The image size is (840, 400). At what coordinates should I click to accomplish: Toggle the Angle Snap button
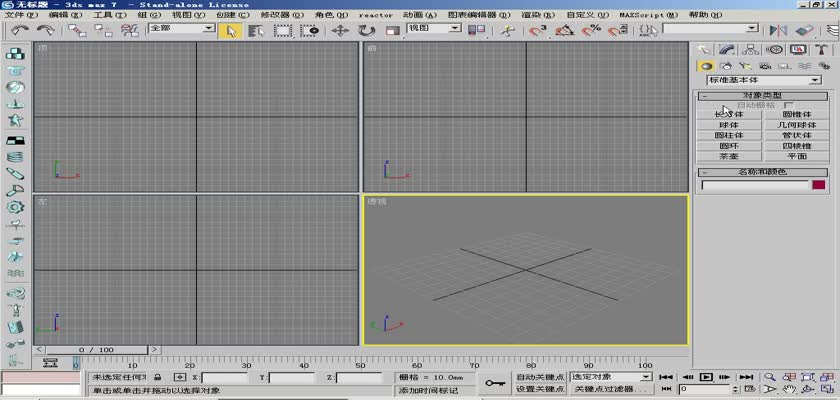pos(564,31)
